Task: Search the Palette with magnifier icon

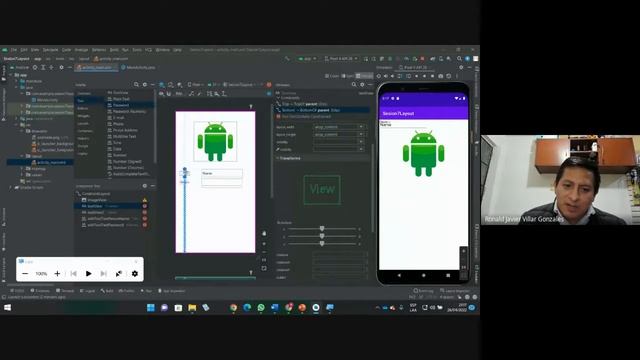Action: pos(136,85)
